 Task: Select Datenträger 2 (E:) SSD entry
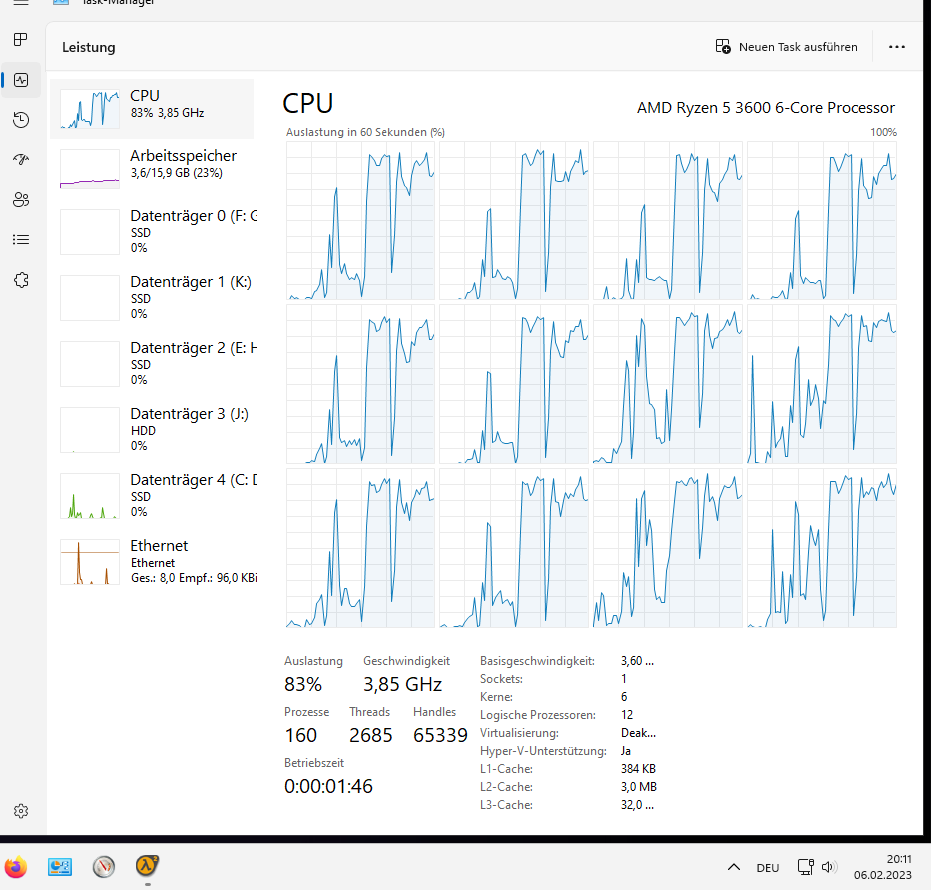pyautogui.click(x=152, y=363)
